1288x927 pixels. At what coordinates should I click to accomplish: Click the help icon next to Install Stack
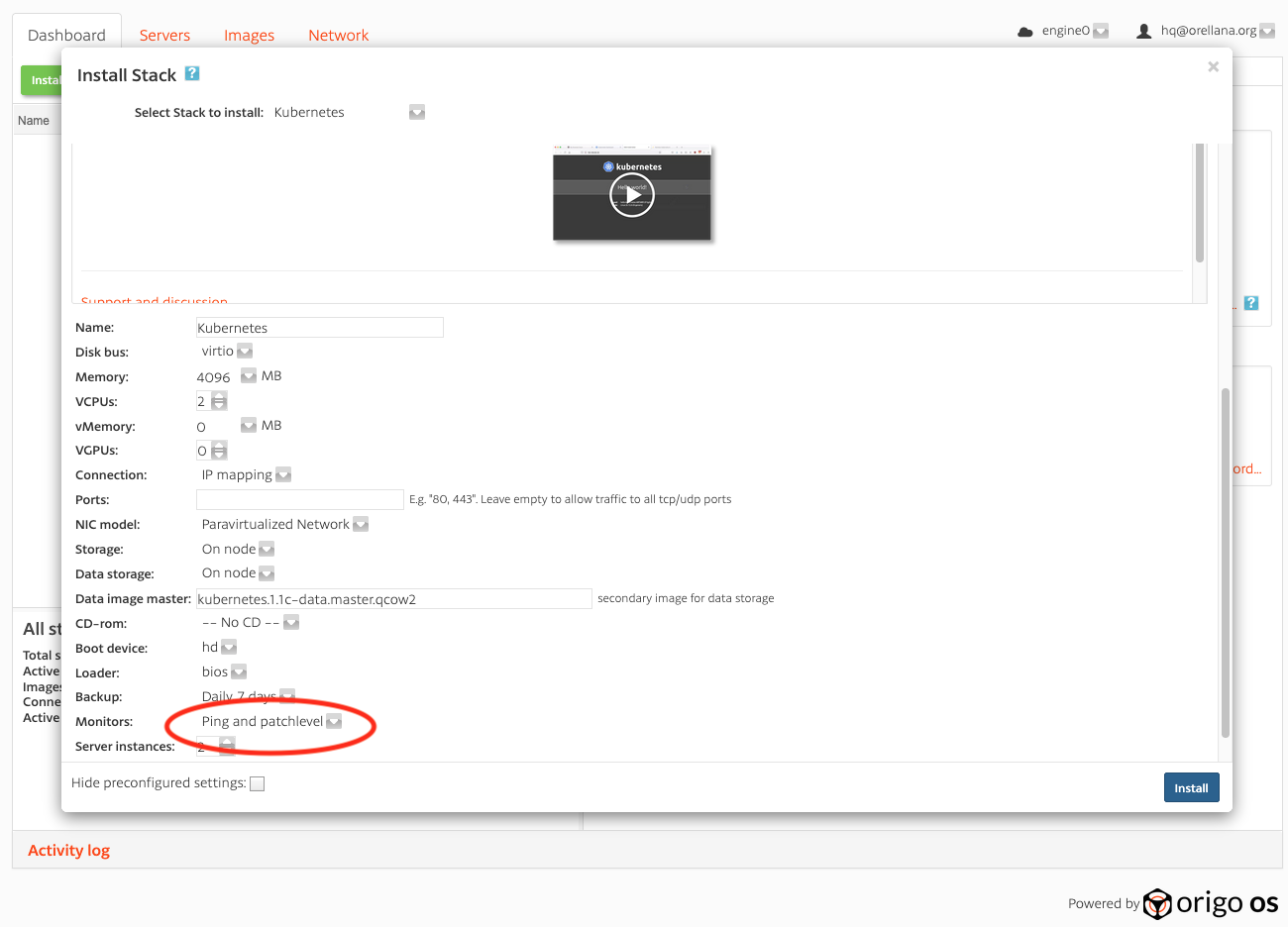192,73
